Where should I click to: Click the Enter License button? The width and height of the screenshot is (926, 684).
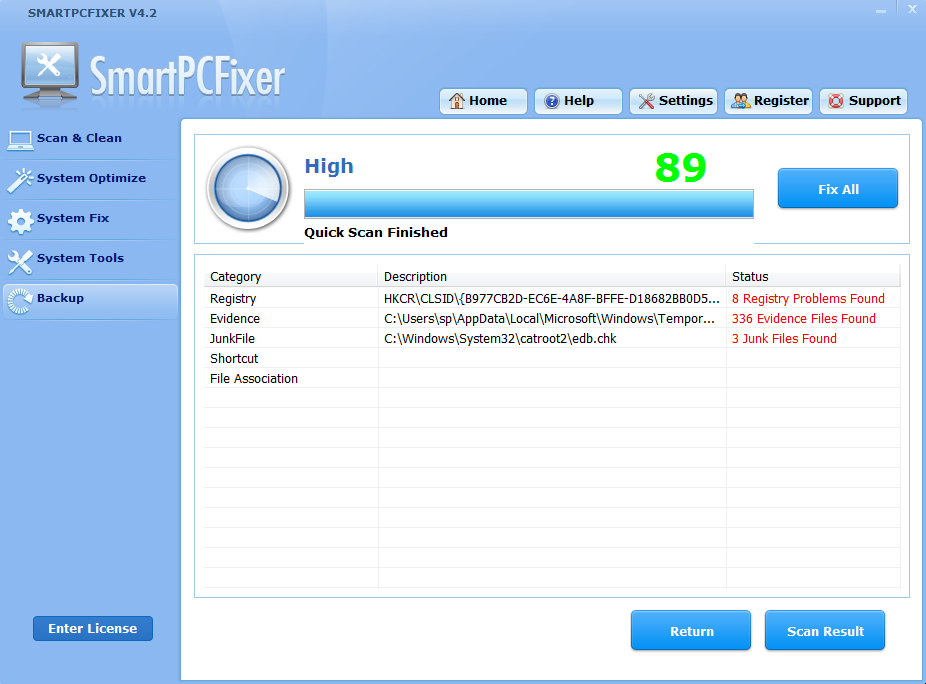pos(92,628)
